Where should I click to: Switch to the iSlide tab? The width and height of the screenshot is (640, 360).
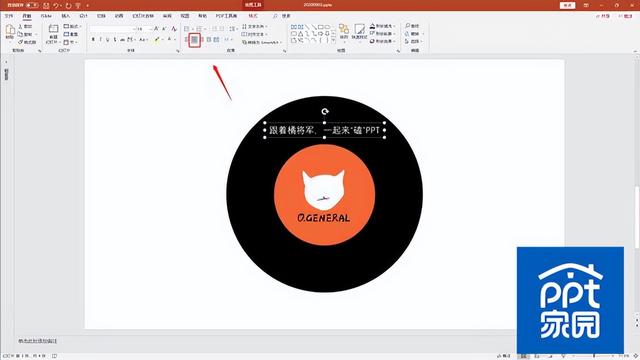coord(46,16)
